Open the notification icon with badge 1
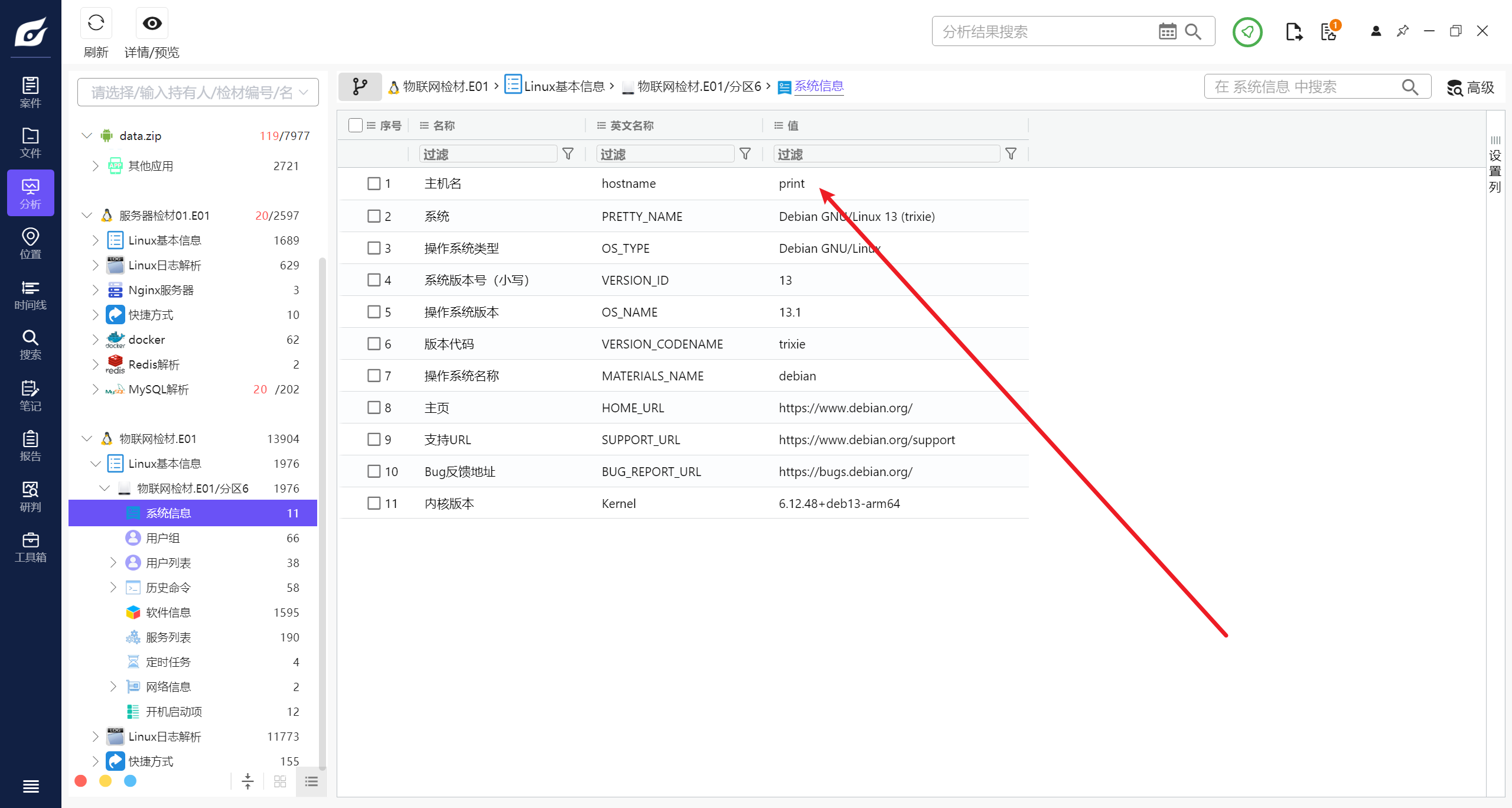 click(x=1329, y=31)
